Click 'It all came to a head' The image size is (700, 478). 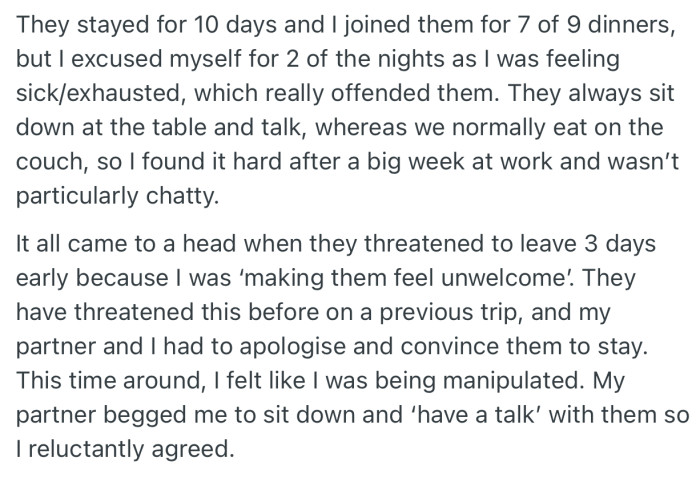click(125, 244)
